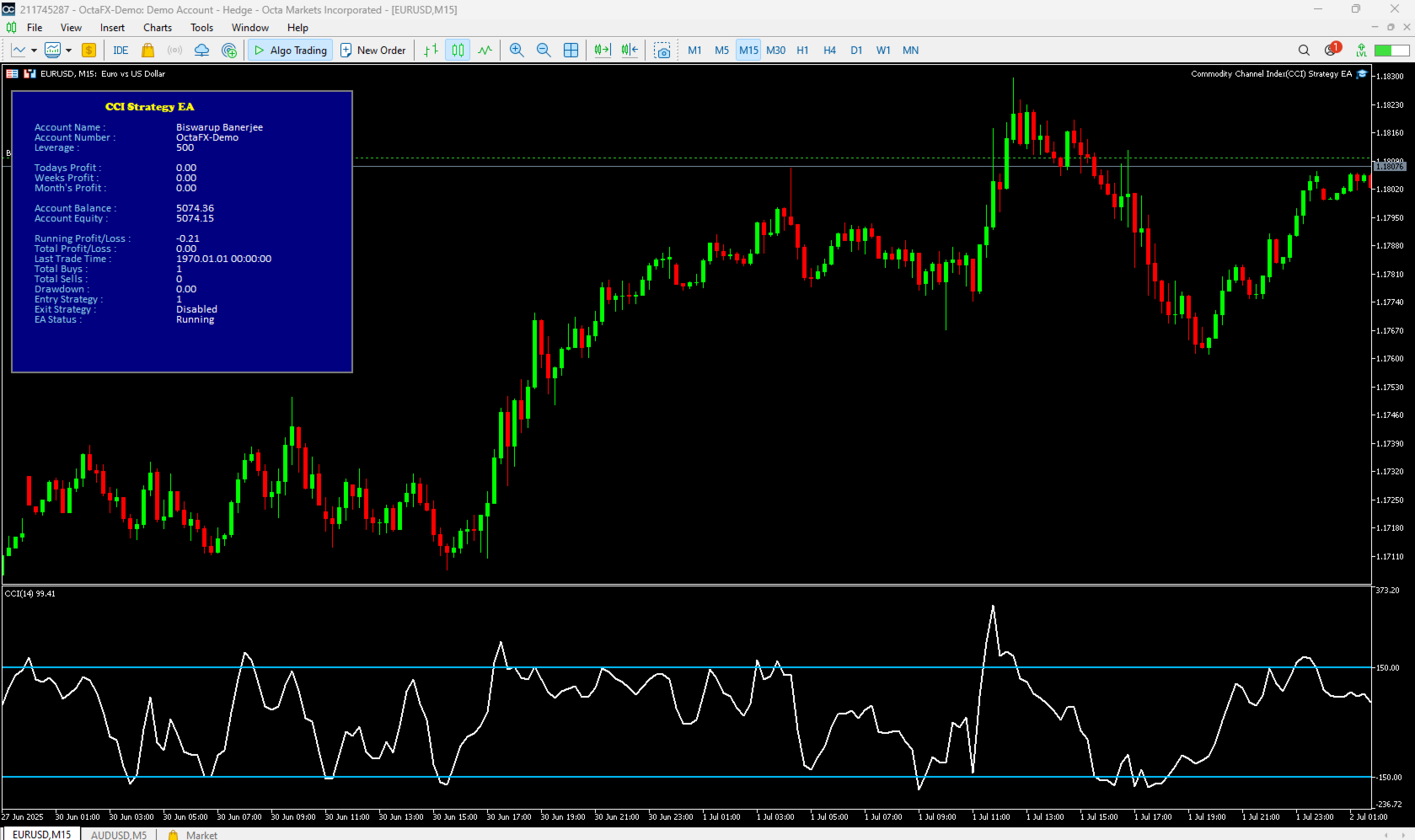
Task: Open the Tools menu
Action: click(201, 28)
